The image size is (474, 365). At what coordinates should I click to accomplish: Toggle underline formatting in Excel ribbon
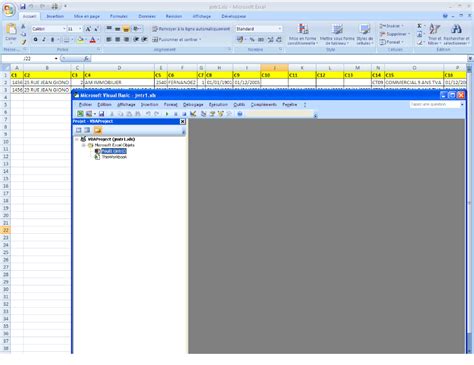(52, 40)
